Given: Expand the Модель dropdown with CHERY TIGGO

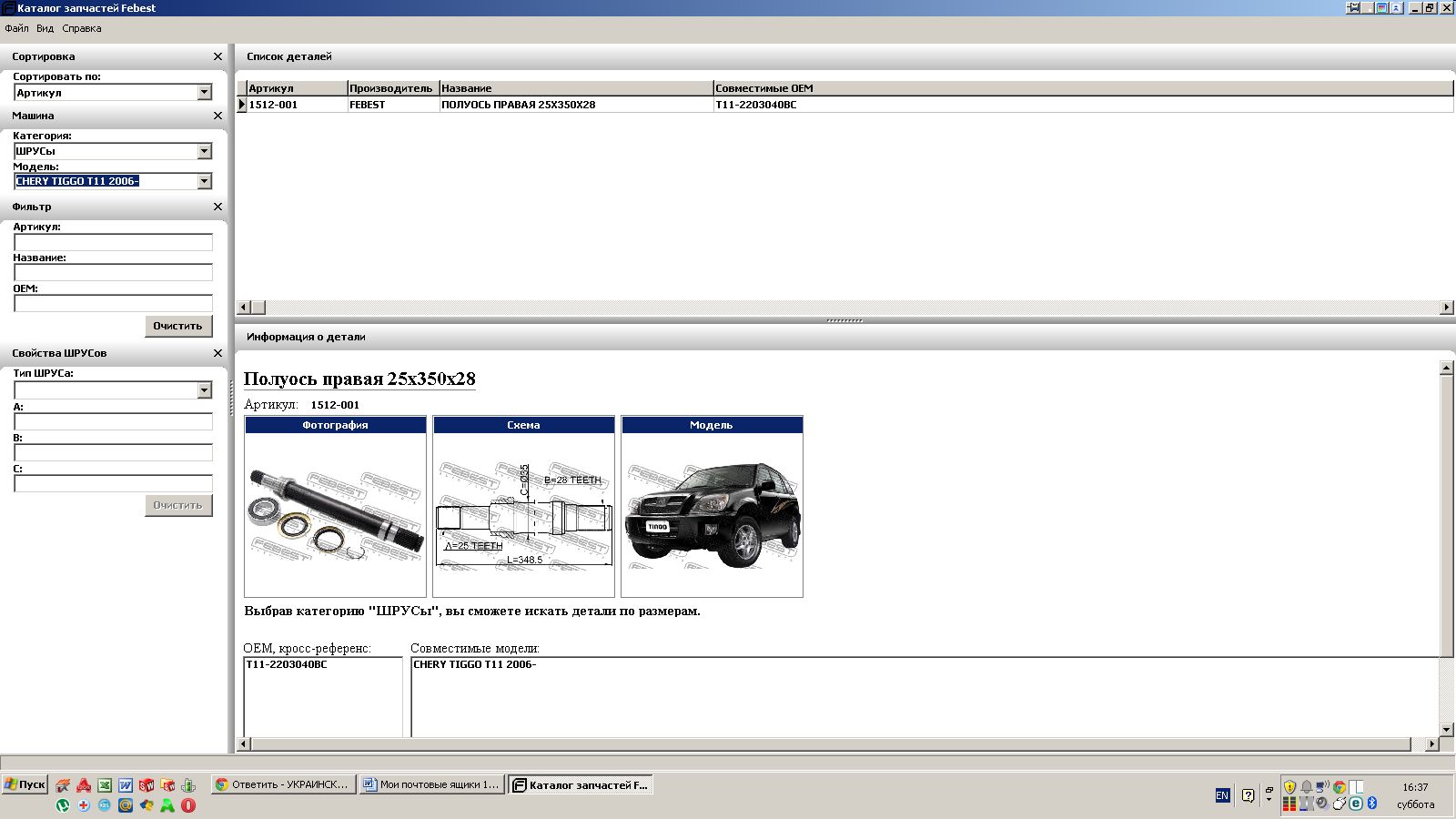Looking at the screenshot, I should click(204, 181).
